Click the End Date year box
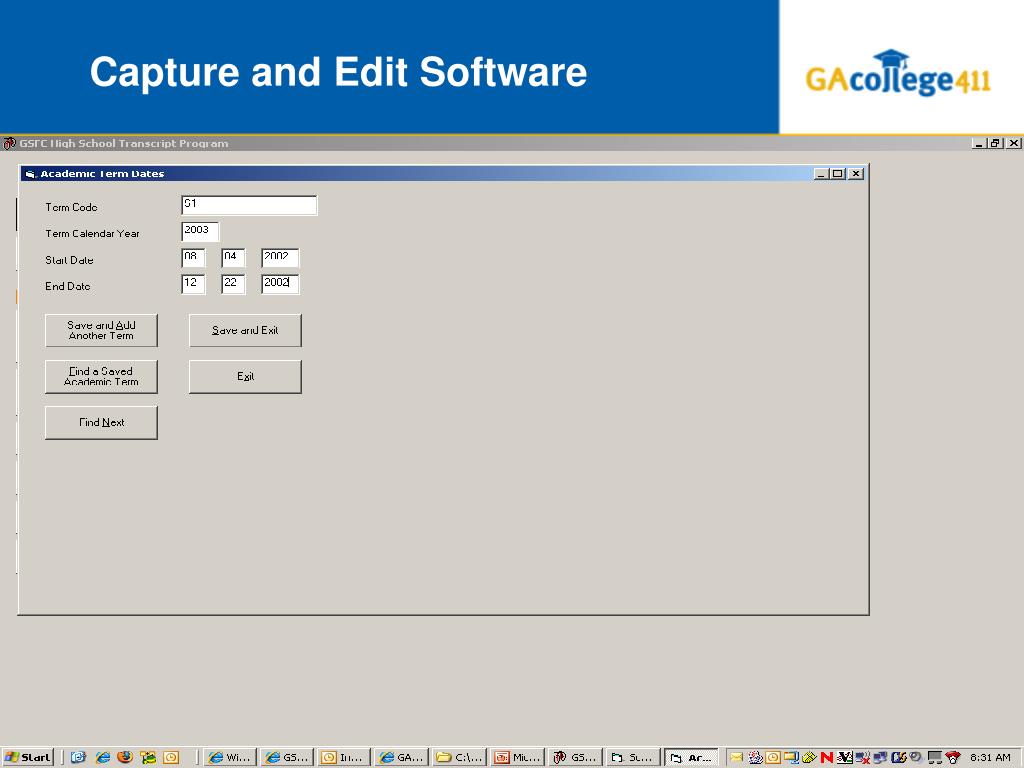 pos(280,283)
